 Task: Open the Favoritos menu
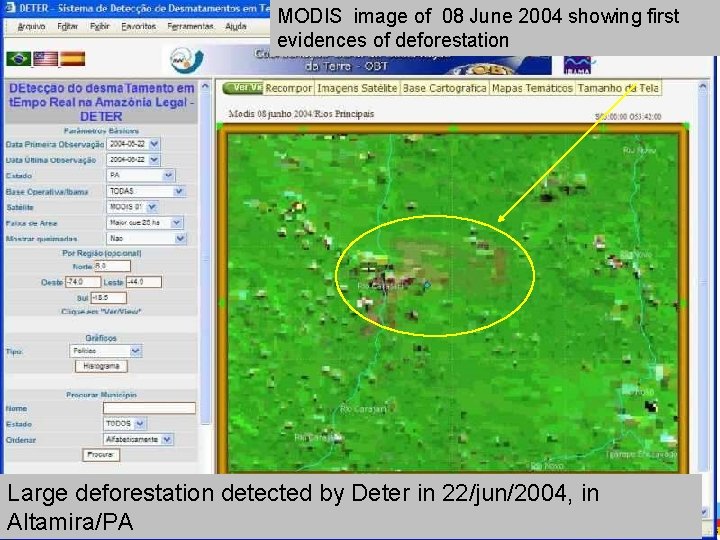click(x=138, y=27)
